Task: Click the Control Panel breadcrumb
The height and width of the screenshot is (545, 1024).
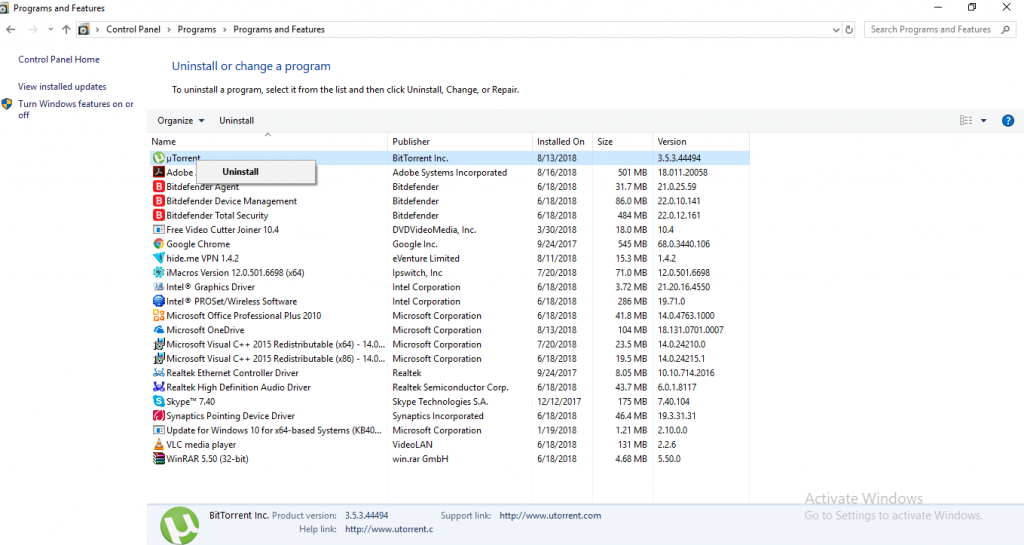Action: pyautogui.click(x=133, y=29)
